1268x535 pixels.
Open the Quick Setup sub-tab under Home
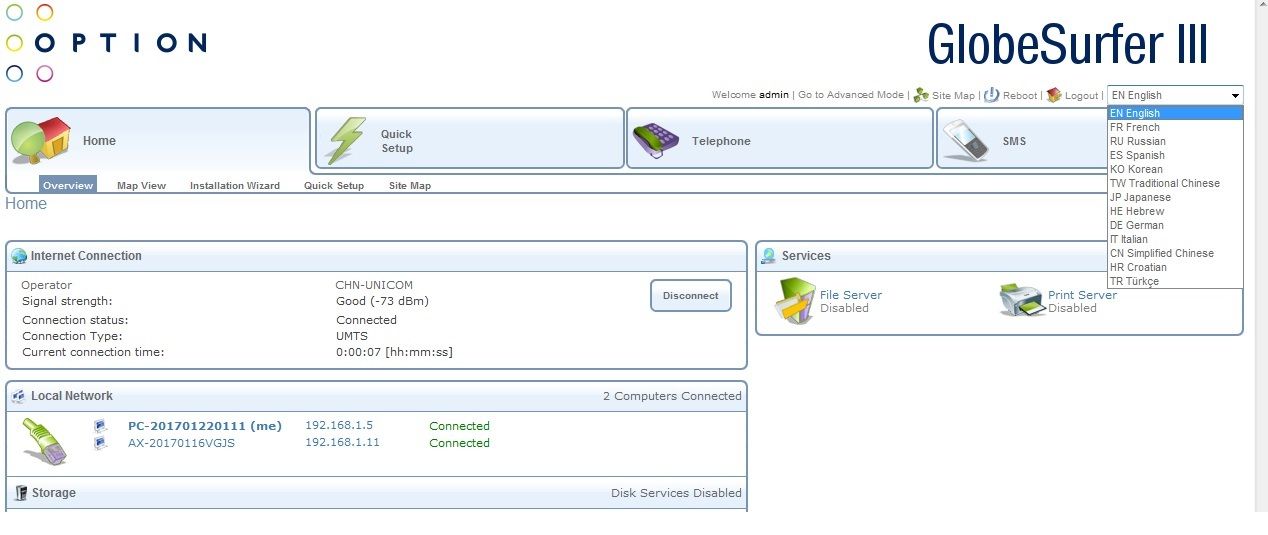(334, 185)
